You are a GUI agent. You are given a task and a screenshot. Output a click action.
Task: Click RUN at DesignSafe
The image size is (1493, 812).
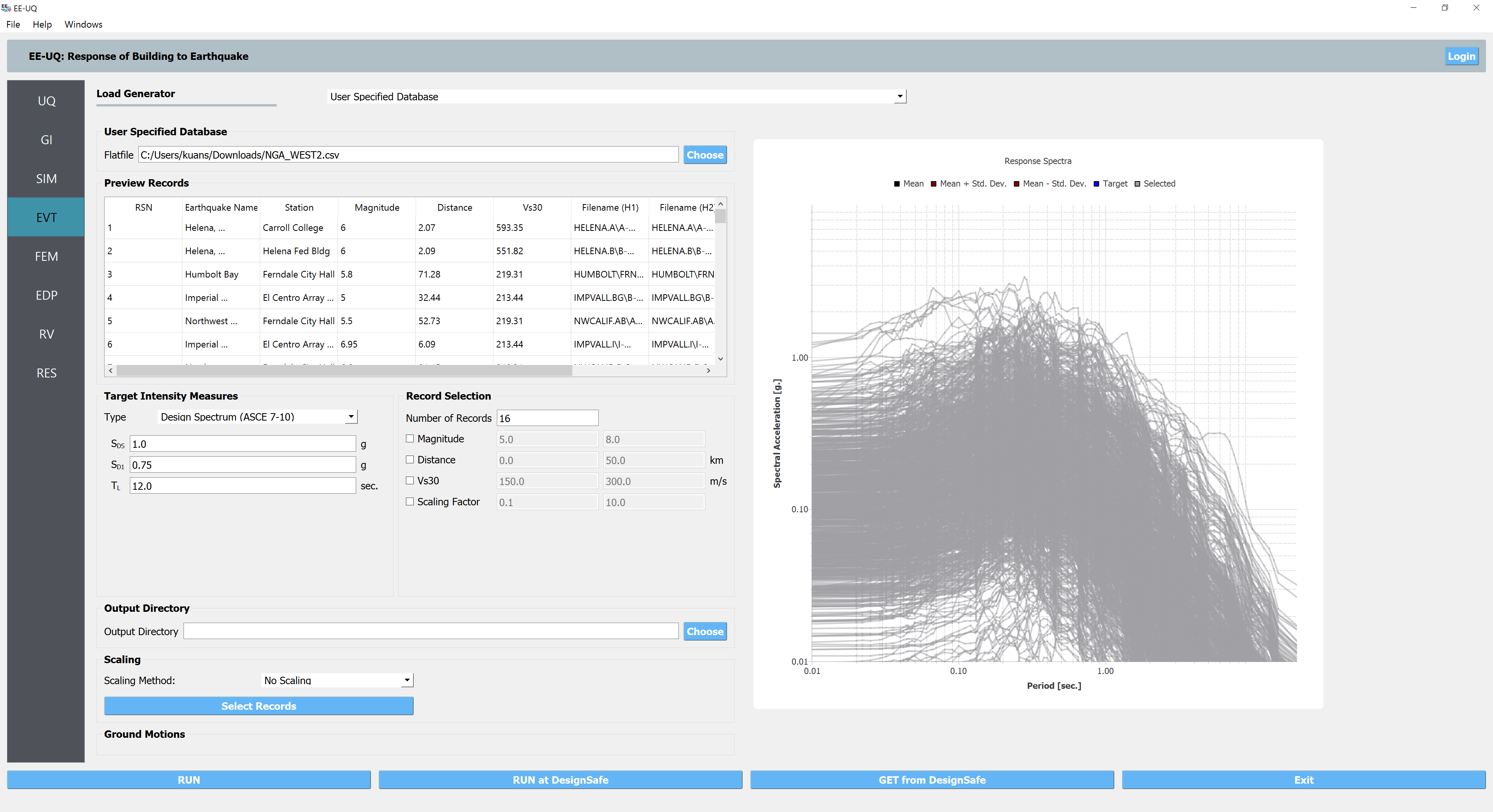(x=560, y=779)
